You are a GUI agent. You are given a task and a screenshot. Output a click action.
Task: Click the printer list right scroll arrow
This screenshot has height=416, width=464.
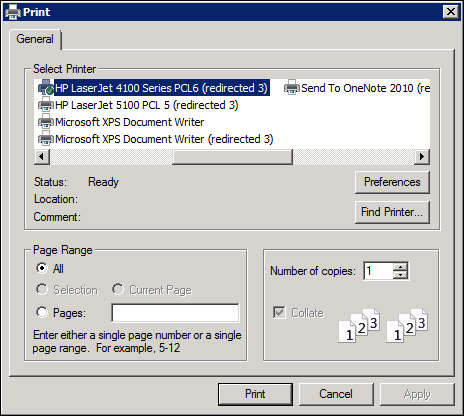[422, 157]
